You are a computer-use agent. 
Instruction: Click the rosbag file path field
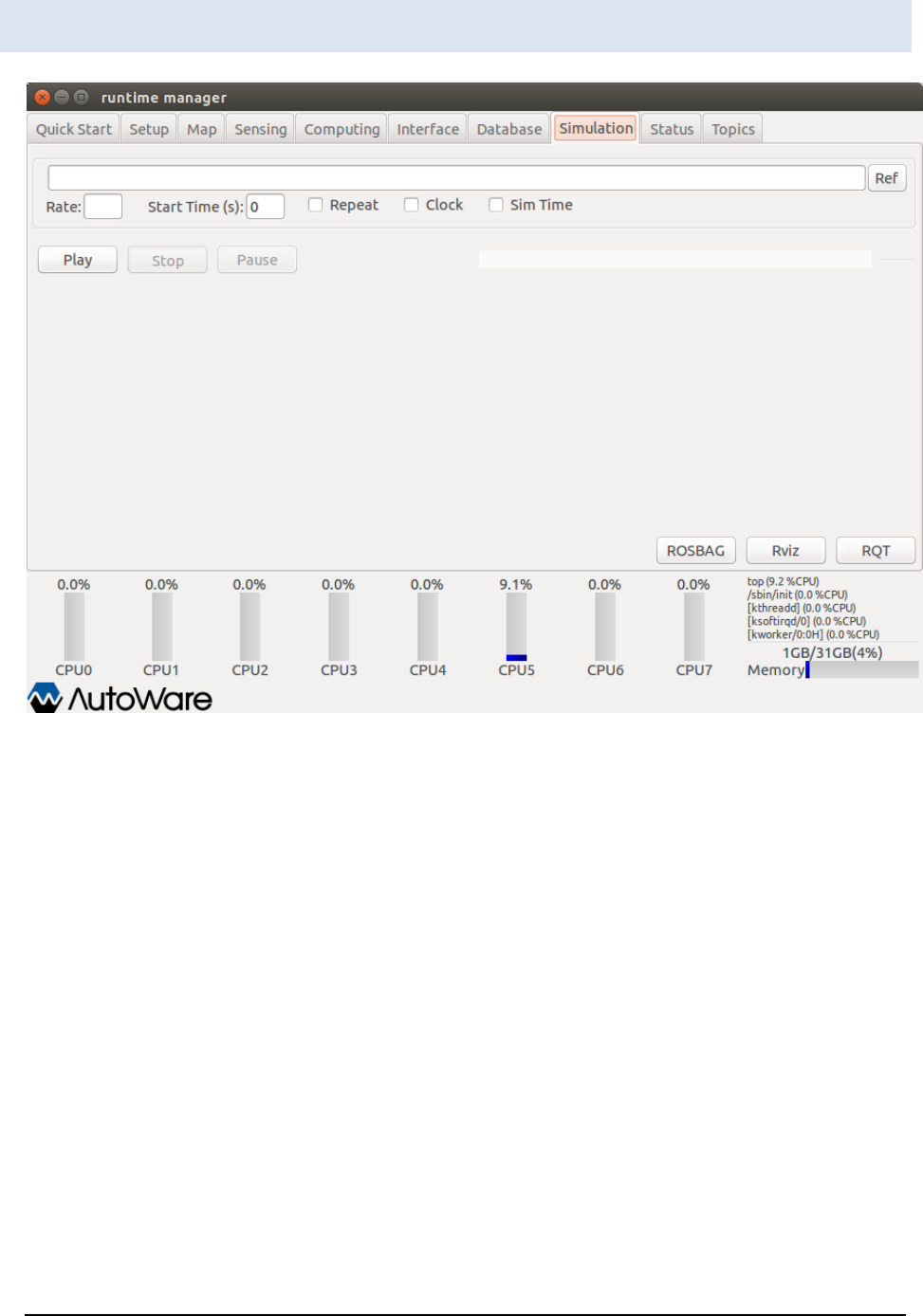click(x=456, y=178)
